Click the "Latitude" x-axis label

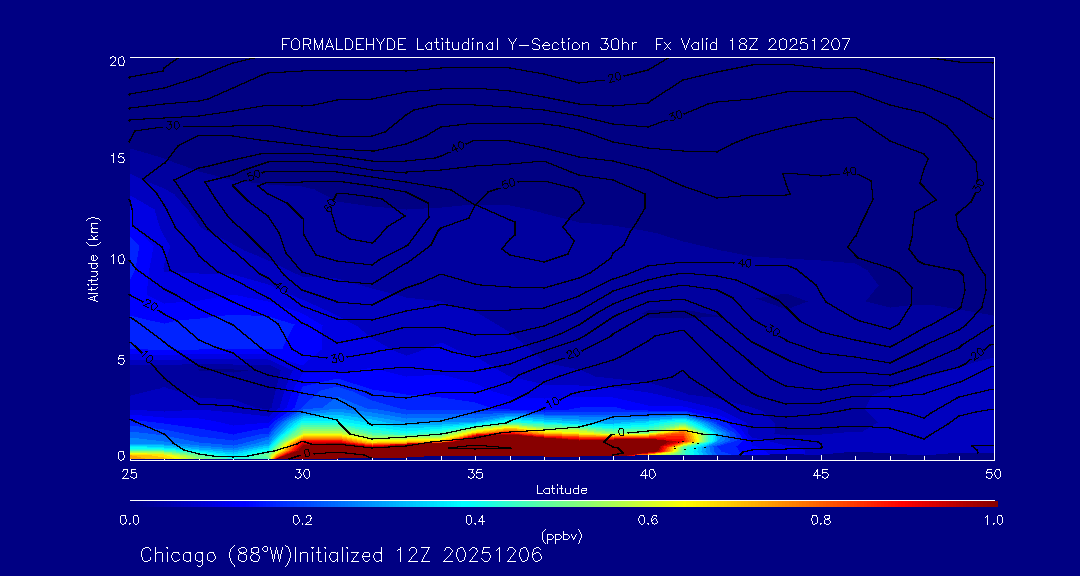click(x=562, y=490)
